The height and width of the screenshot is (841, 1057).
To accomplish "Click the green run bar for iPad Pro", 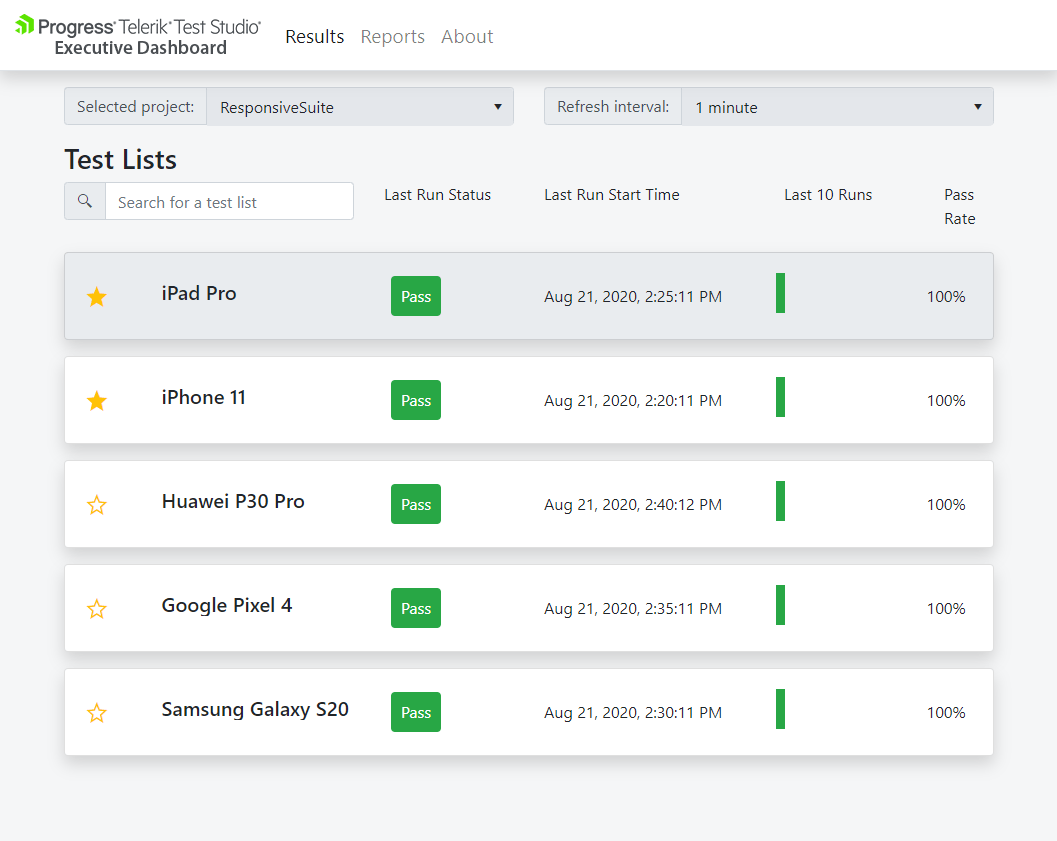I will pos(781,293).
